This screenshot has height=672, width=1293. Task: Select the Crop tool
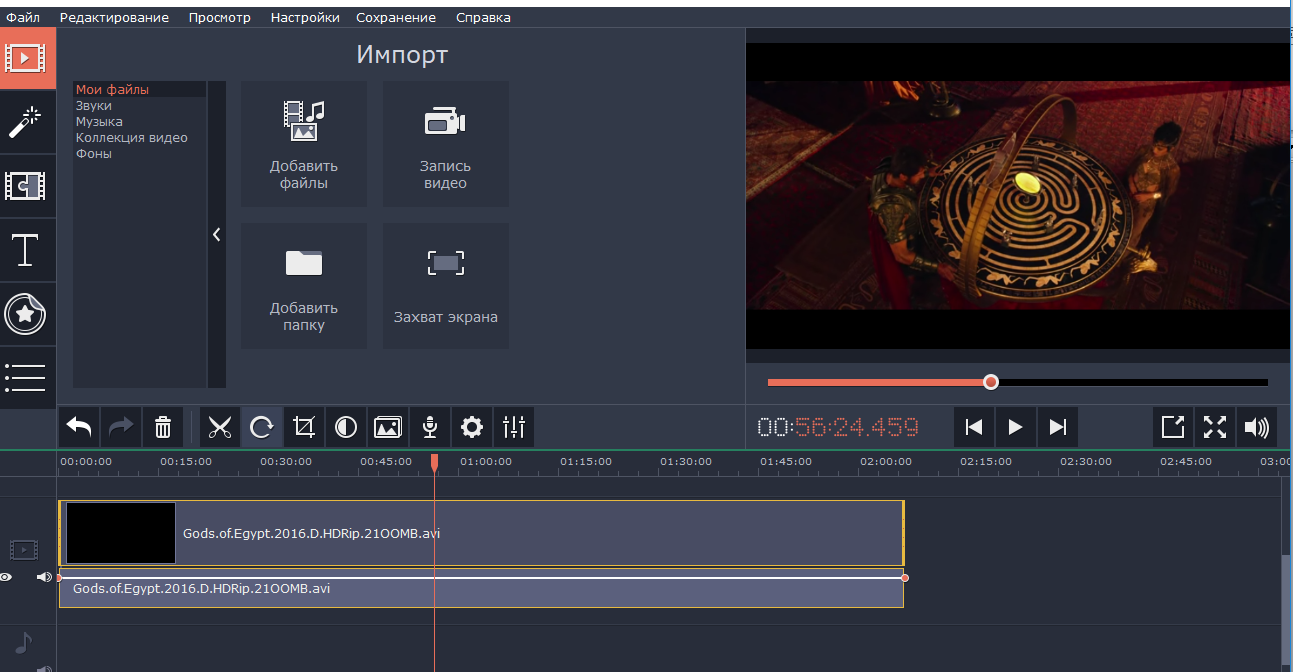(304, 428)
